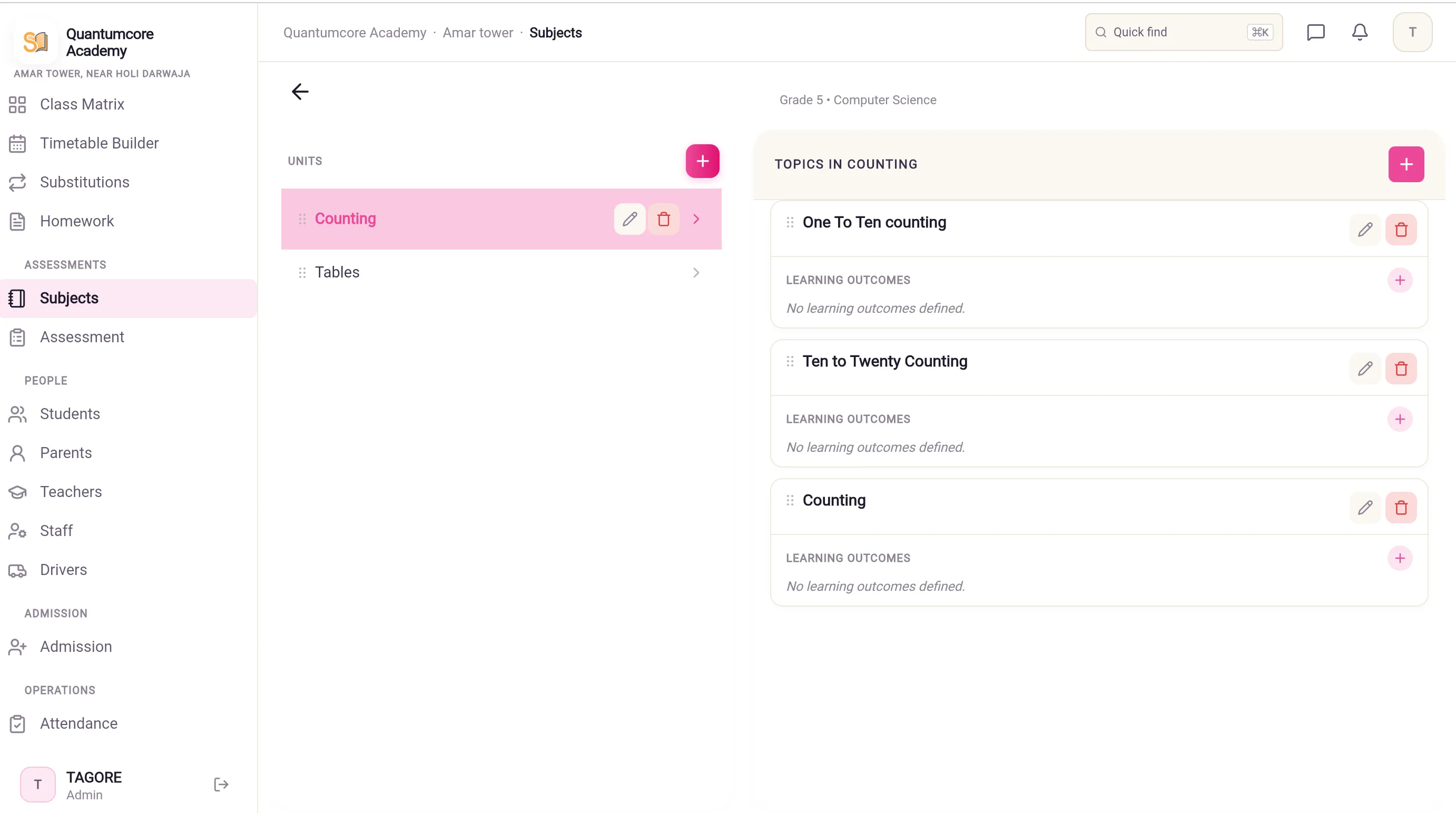
Task: Click the UNITS heading
Action: tap(305, 161)
